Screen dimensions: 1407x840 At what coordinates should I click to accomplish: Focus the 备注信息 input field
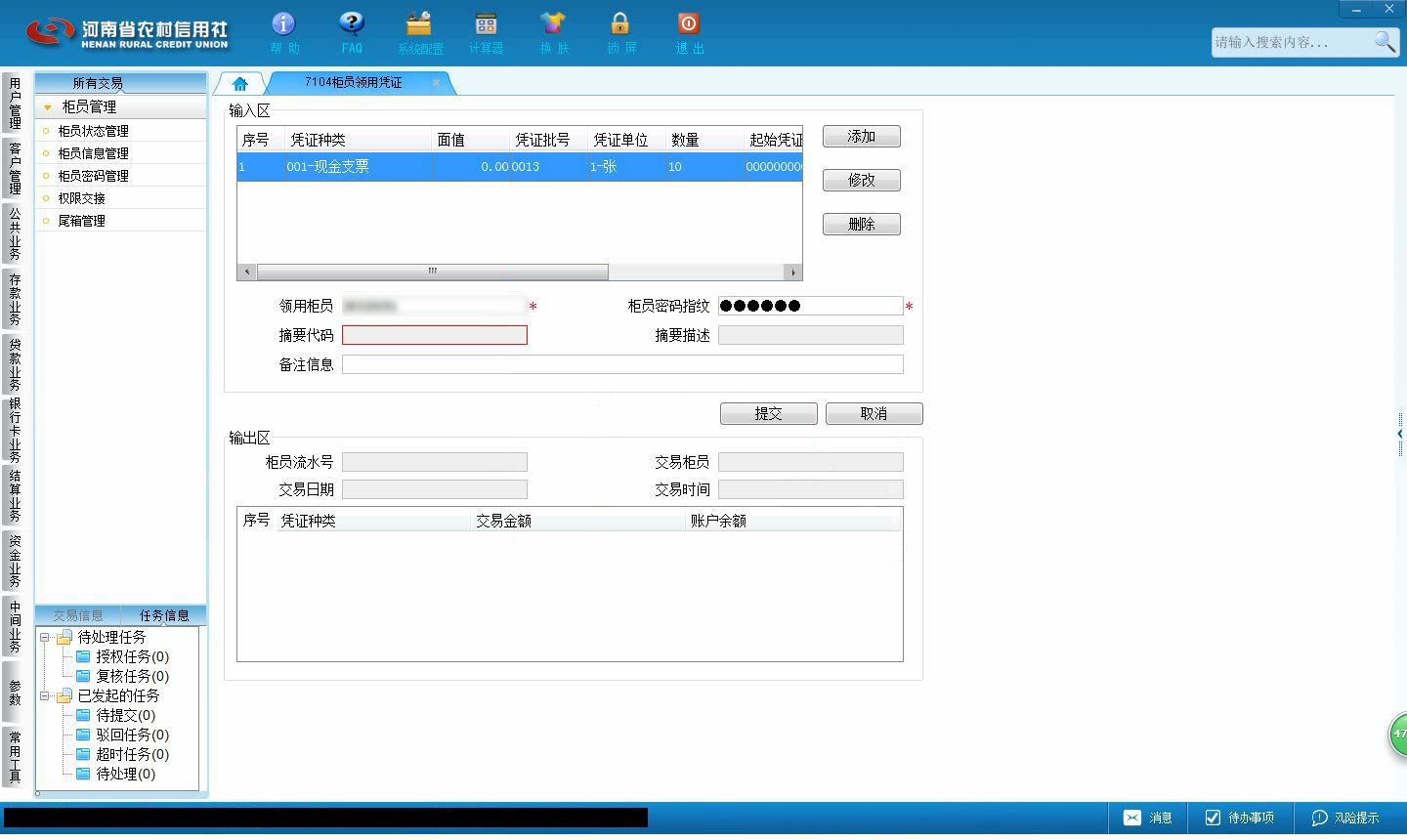click(x=622, y=364)
